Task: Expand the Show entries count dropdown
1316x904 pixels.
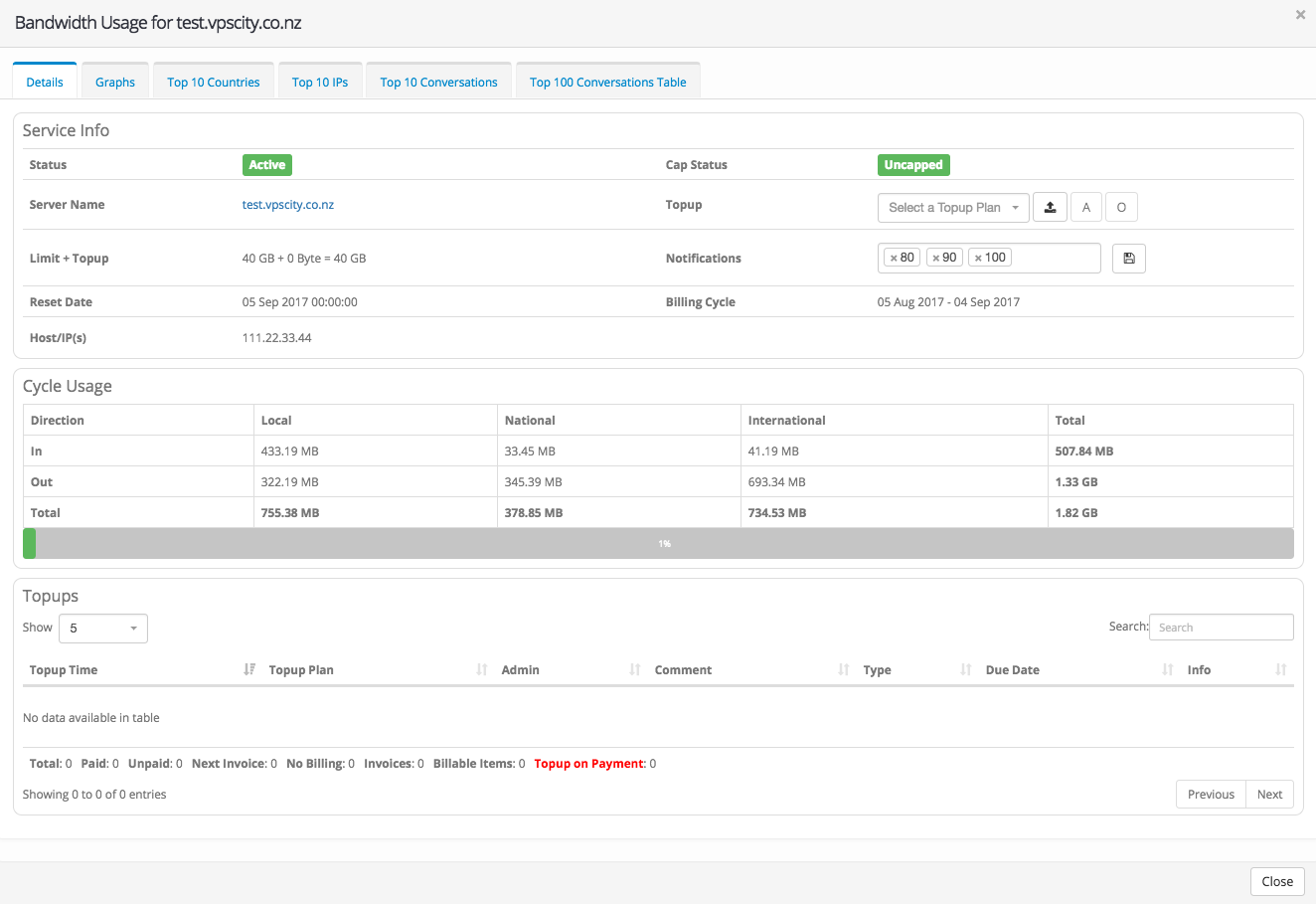Action: (102, 629)
